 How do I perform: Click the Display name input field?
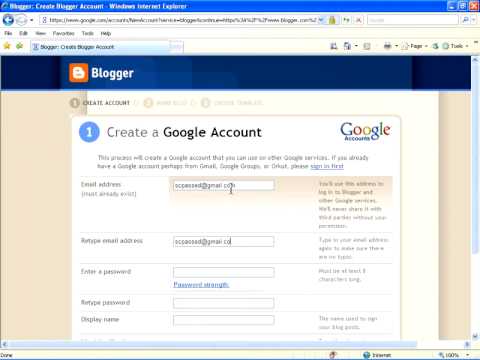click(224, 320)
